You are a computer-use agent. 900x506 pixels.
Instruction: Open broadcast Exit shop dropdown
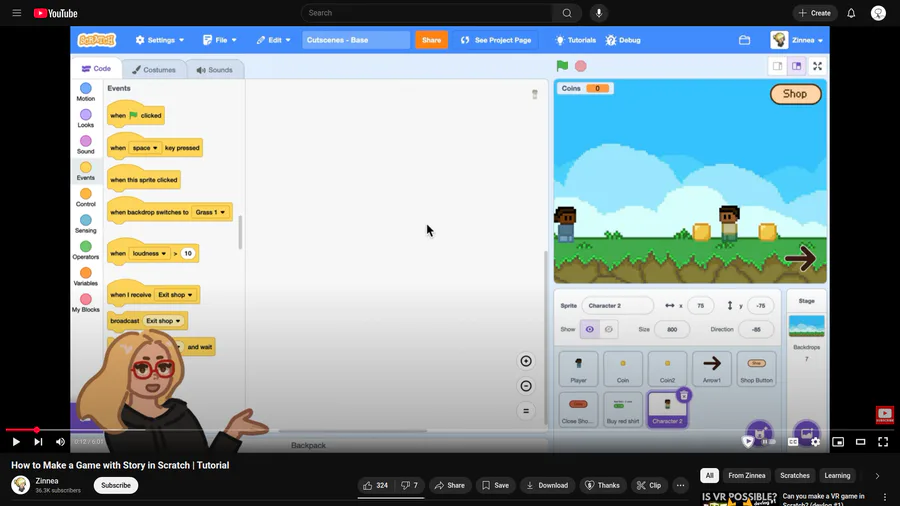(163, 321)
